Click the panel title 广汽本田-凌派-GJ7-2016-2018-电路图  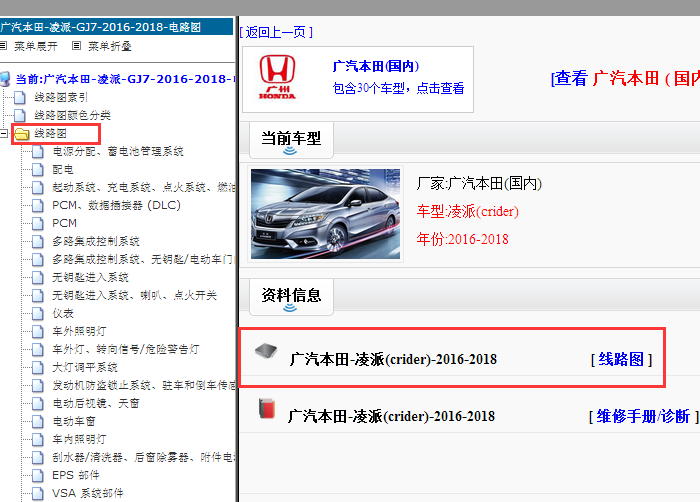point(101,27)
